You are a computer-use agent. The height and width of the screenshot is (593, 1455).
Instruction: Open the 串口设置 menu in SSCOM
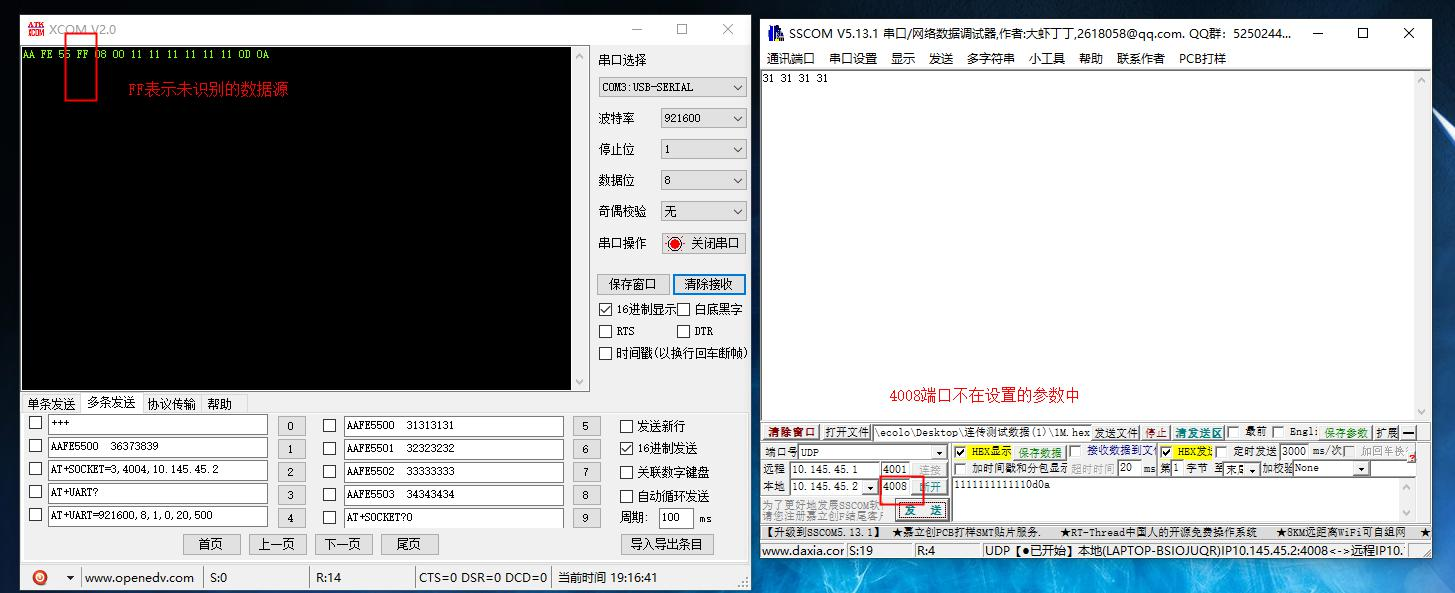coord(852,59)
